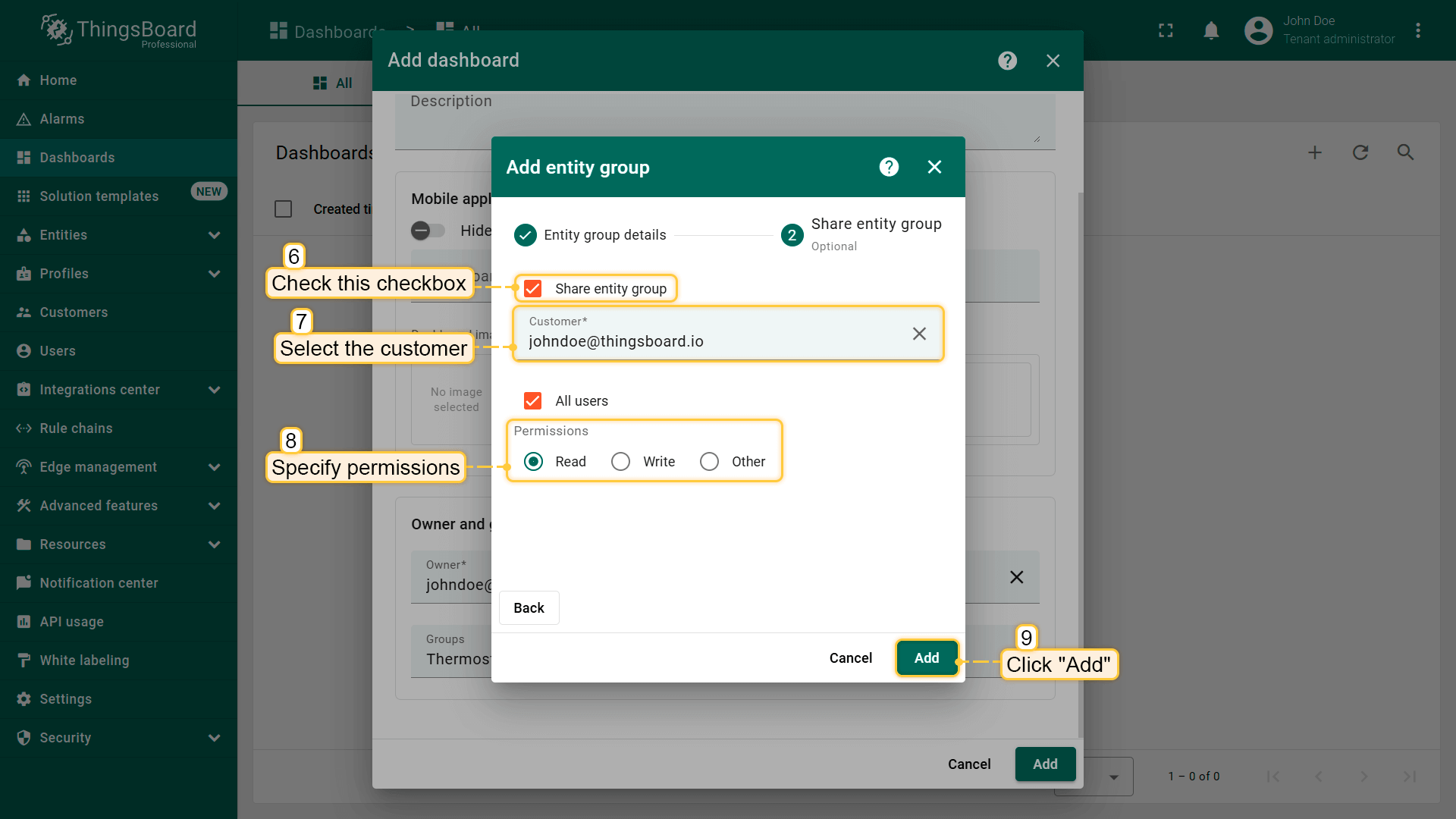The image size is (1456, 819).
Task: Enter fullscreen mode
Action: pos(1166,30)
